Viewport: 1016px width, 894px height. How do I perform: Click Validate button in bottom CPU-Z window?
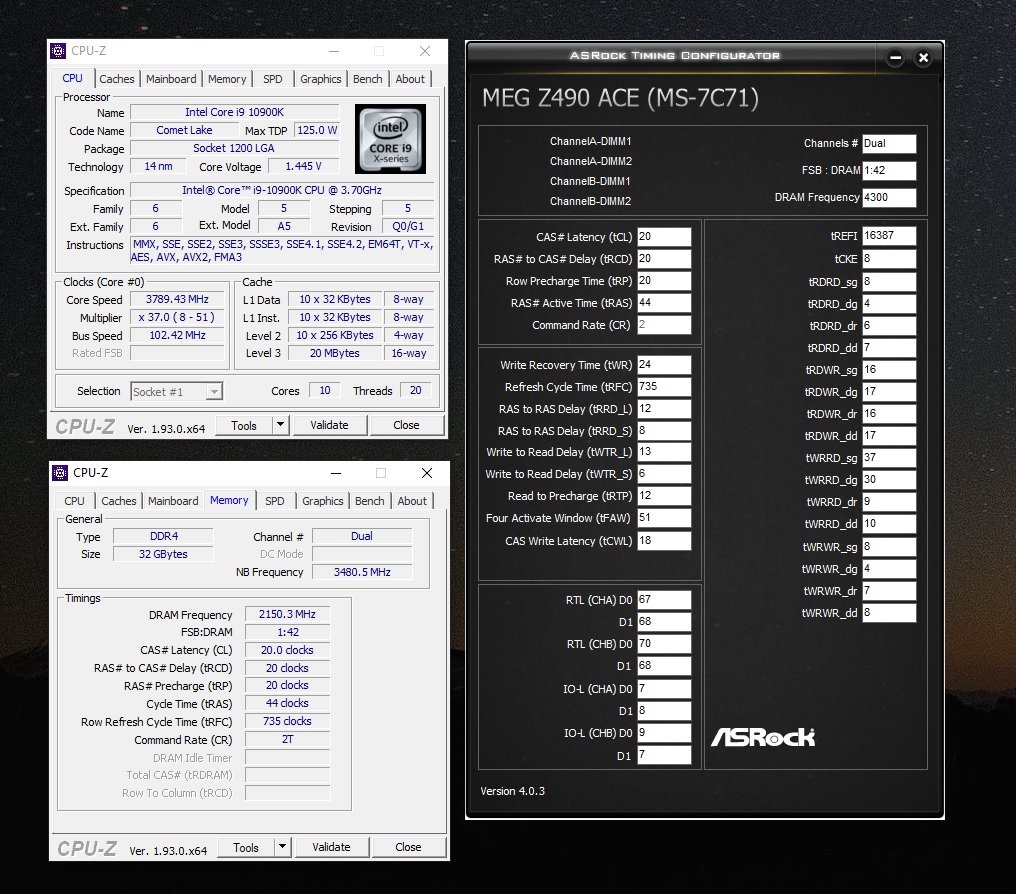331,847
